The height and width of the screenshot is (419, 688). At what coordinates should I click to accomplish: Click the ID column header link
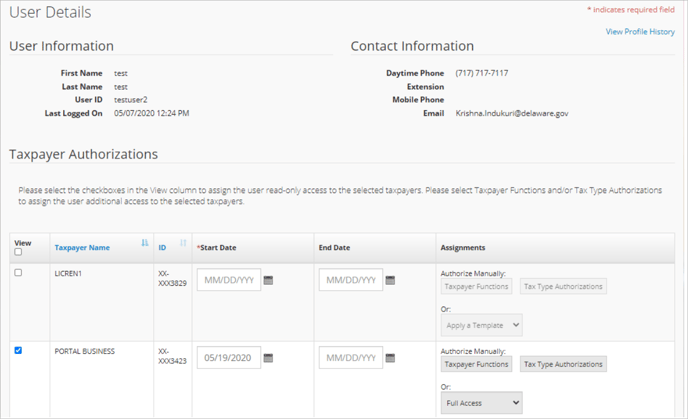tap(162, 247)
